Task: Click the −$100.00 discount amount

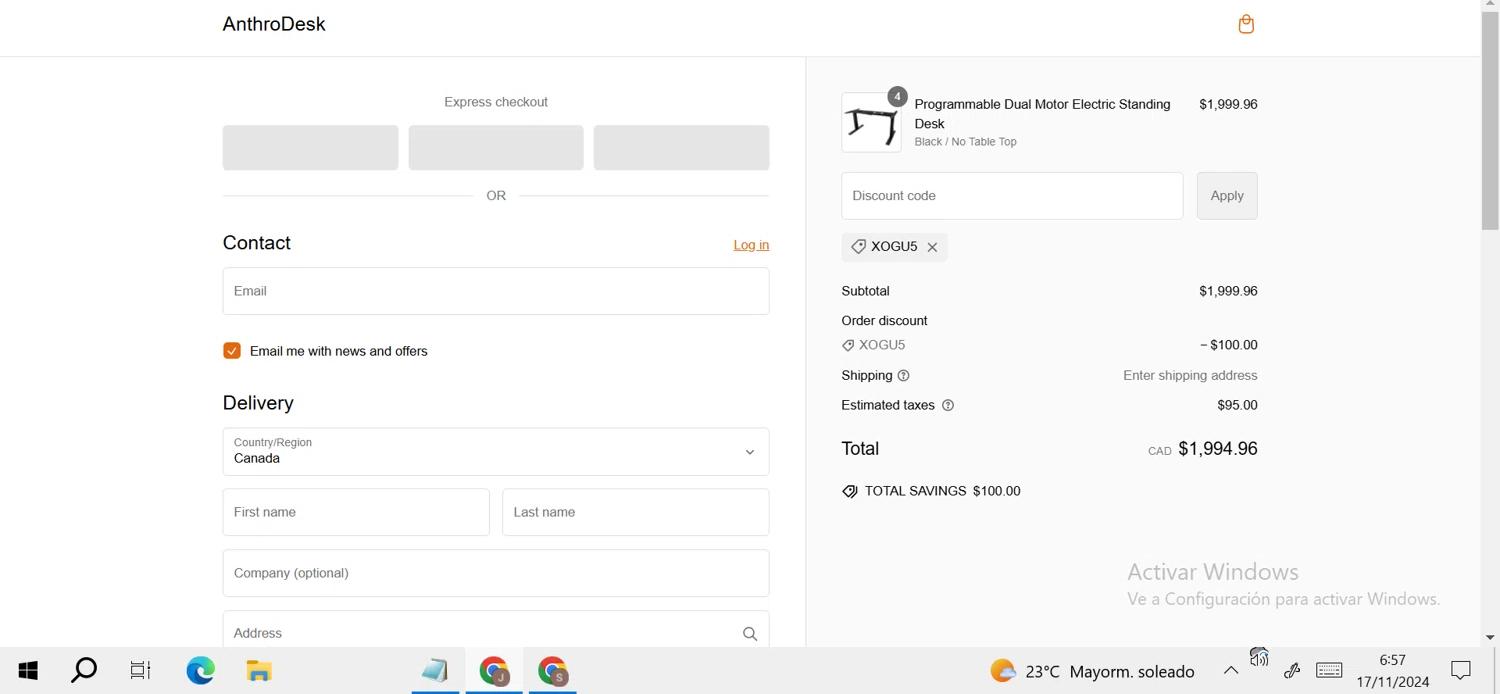Action: pyautogui.click(x=1229, y=345)
